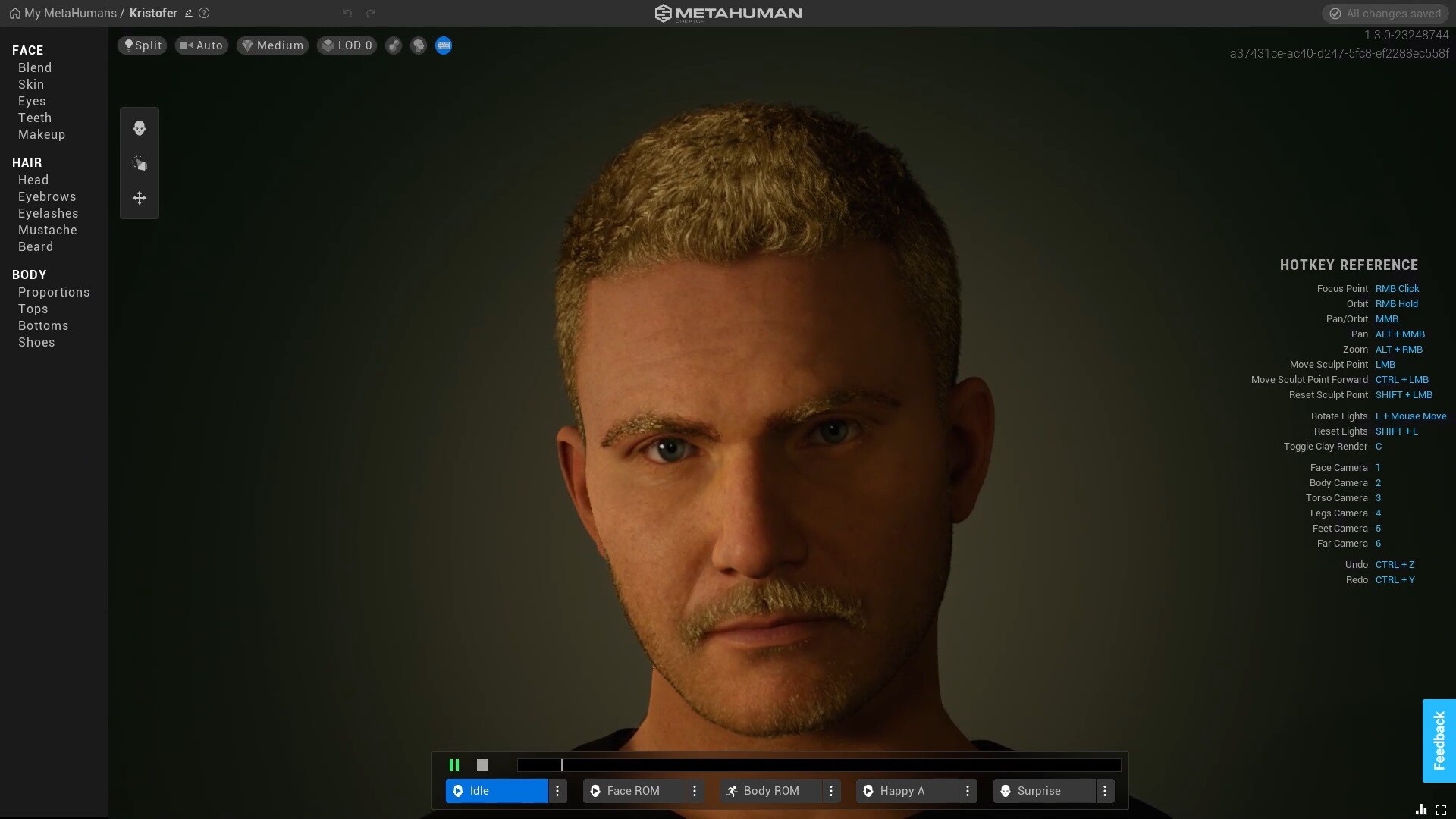Toggle the Split lighting view
This screenshot has height=819, width=1456.
click(x=141, y=45)
